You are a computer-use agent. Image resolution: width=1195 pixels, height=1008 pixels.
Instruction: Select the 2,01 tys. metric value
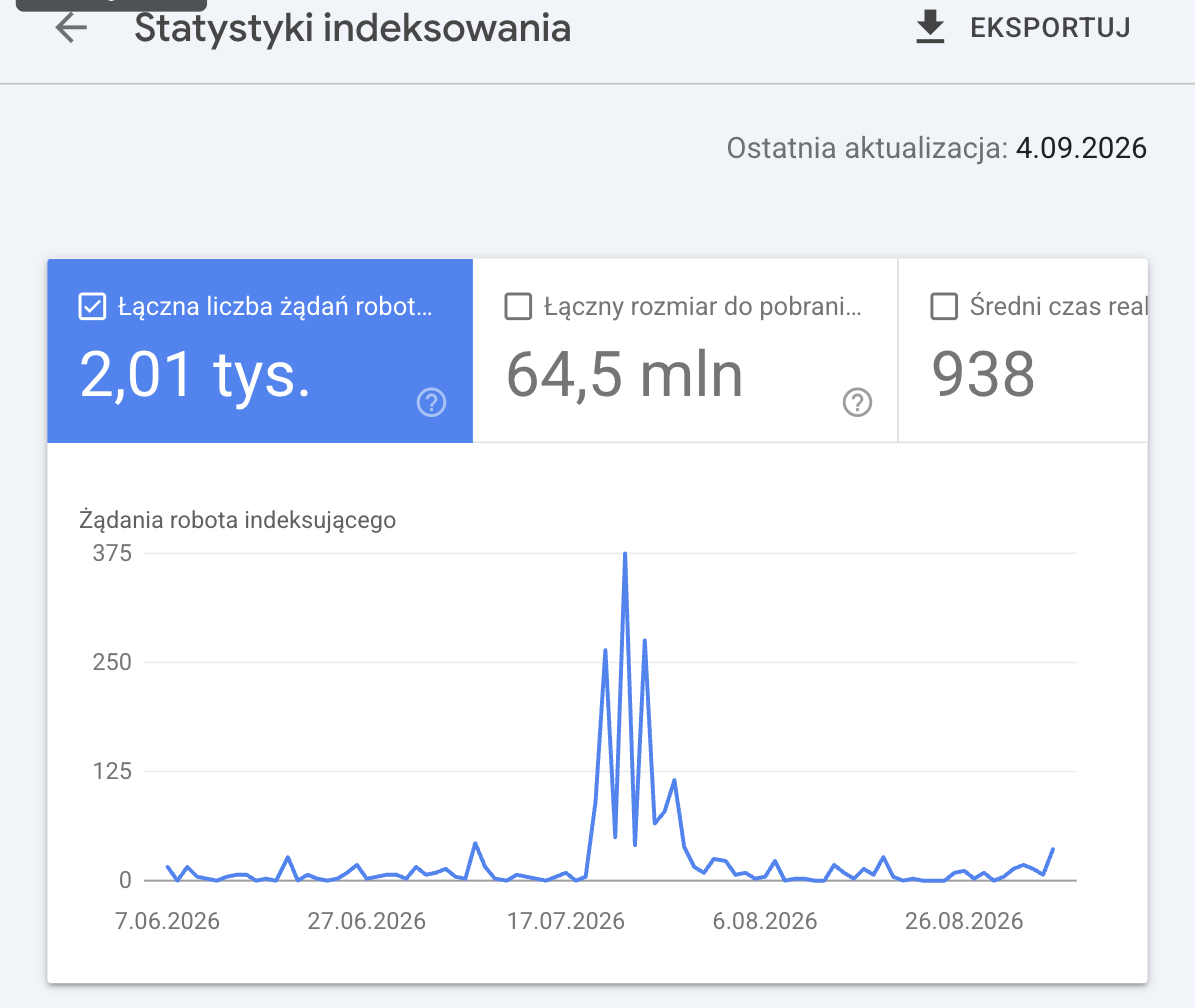195,375
